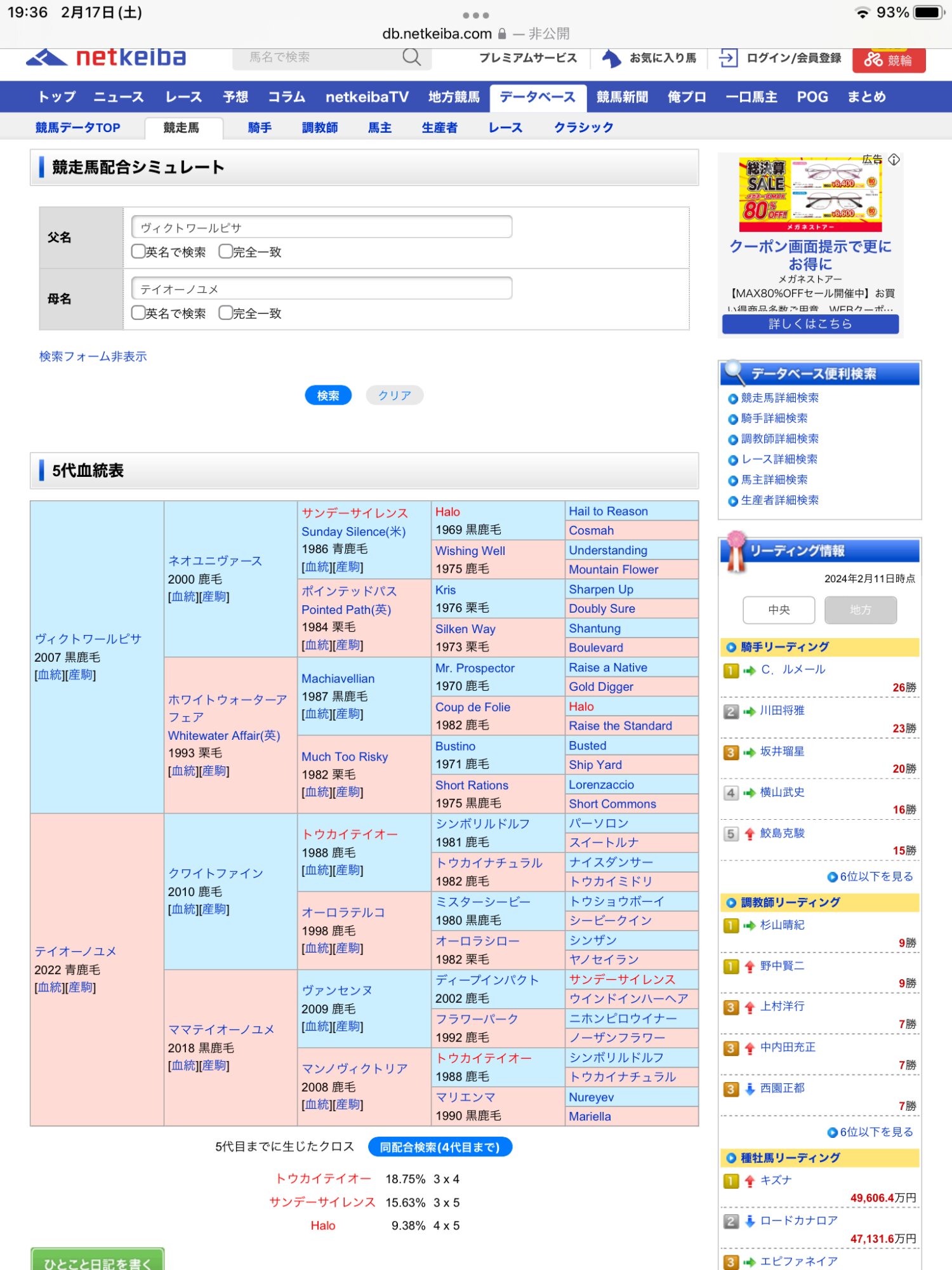
Task: Click the header horse name search box
Action: pos(317,57)
